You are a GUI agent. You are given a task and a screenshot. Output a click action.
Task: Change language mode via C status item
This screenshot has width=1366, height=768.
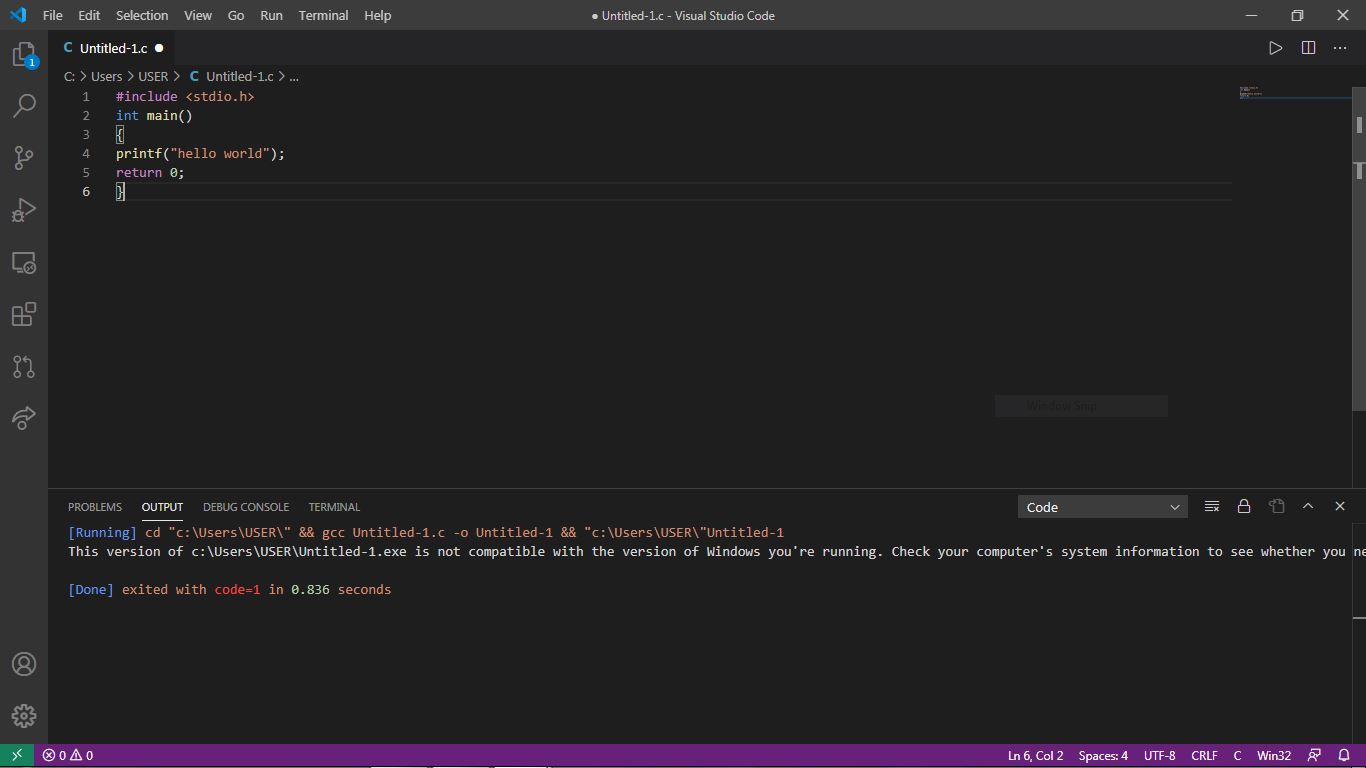click(x=1237, y=755)
